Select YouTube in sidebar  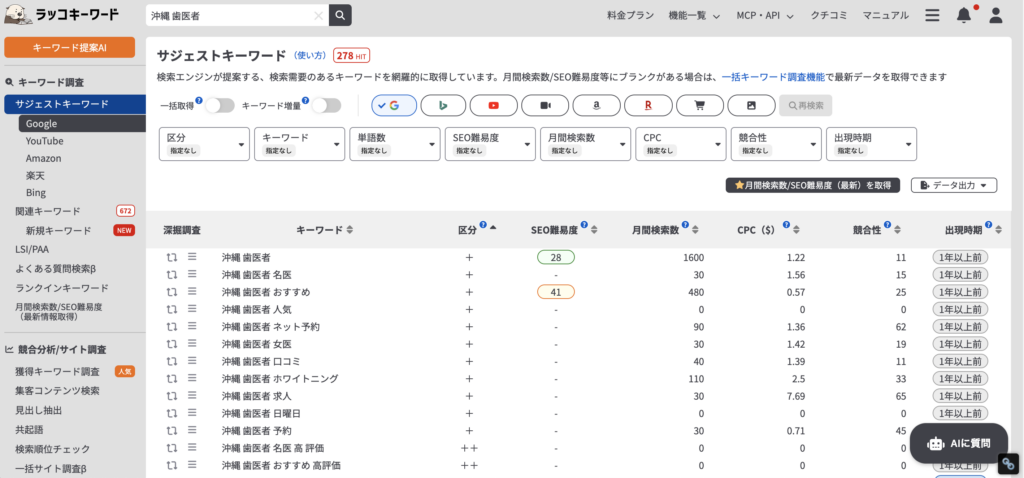point(44,141)
